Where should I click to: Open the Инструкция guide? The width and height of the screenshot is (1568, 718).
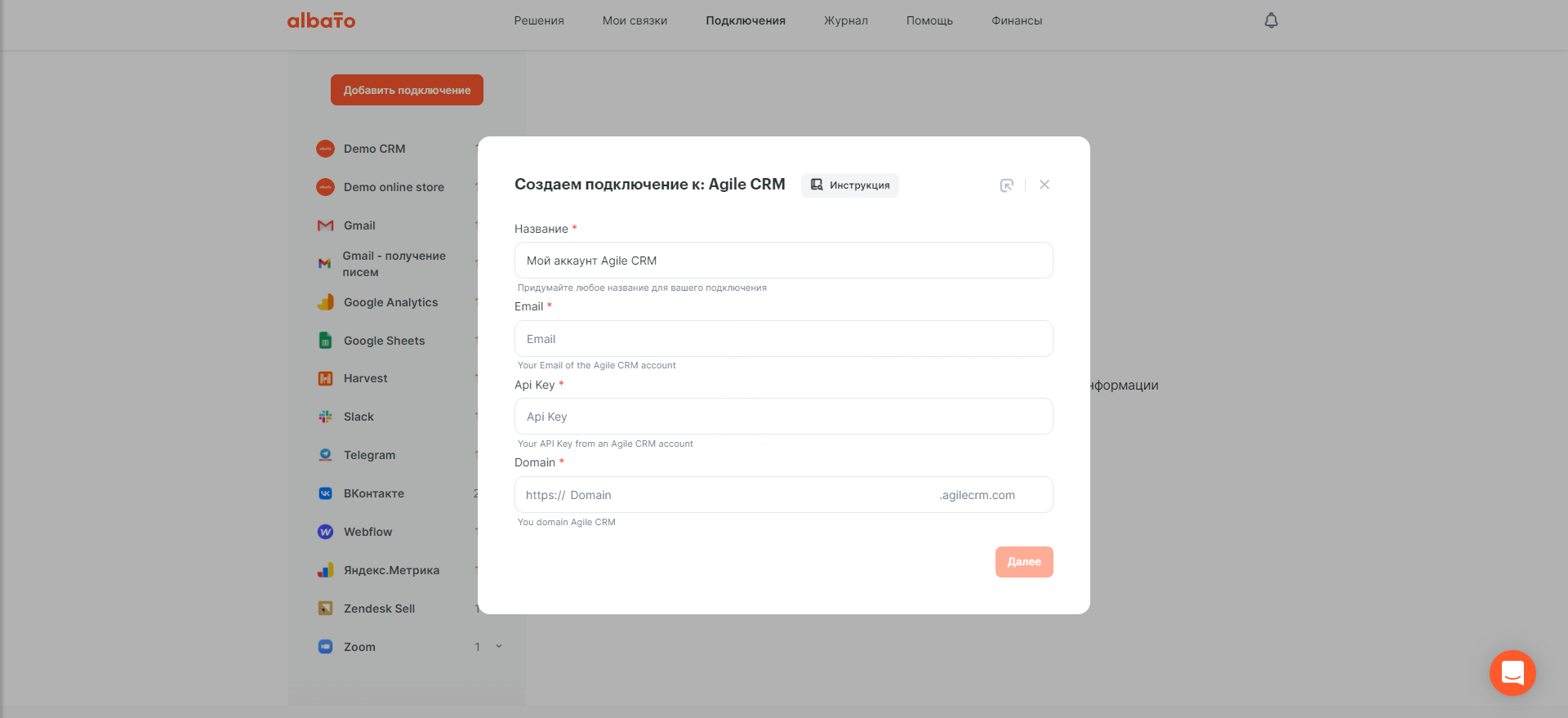(850, 185)
